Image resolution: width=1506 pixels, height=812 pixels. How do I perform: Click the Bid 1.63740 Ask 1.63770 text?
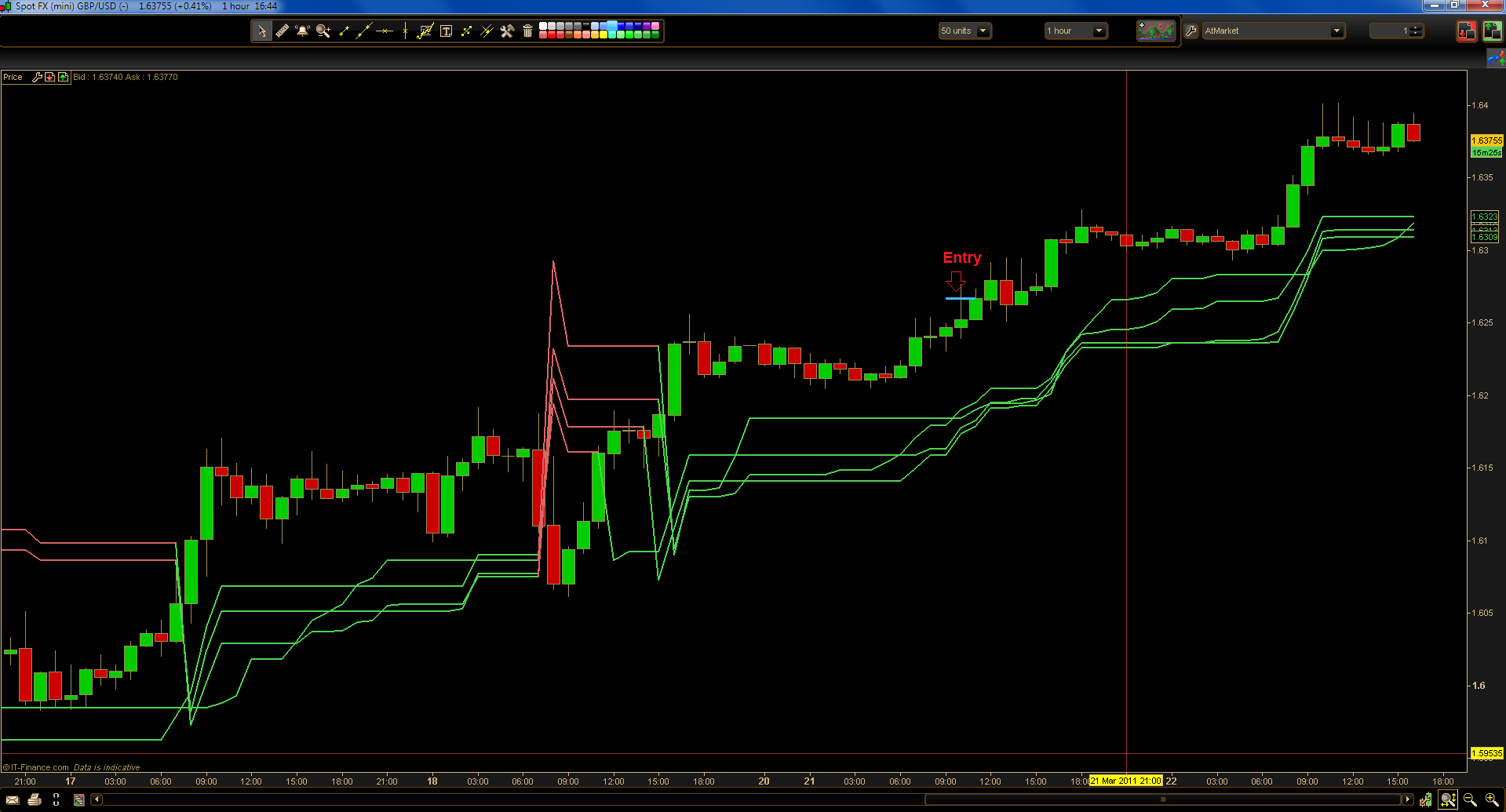tap(126, 77)
